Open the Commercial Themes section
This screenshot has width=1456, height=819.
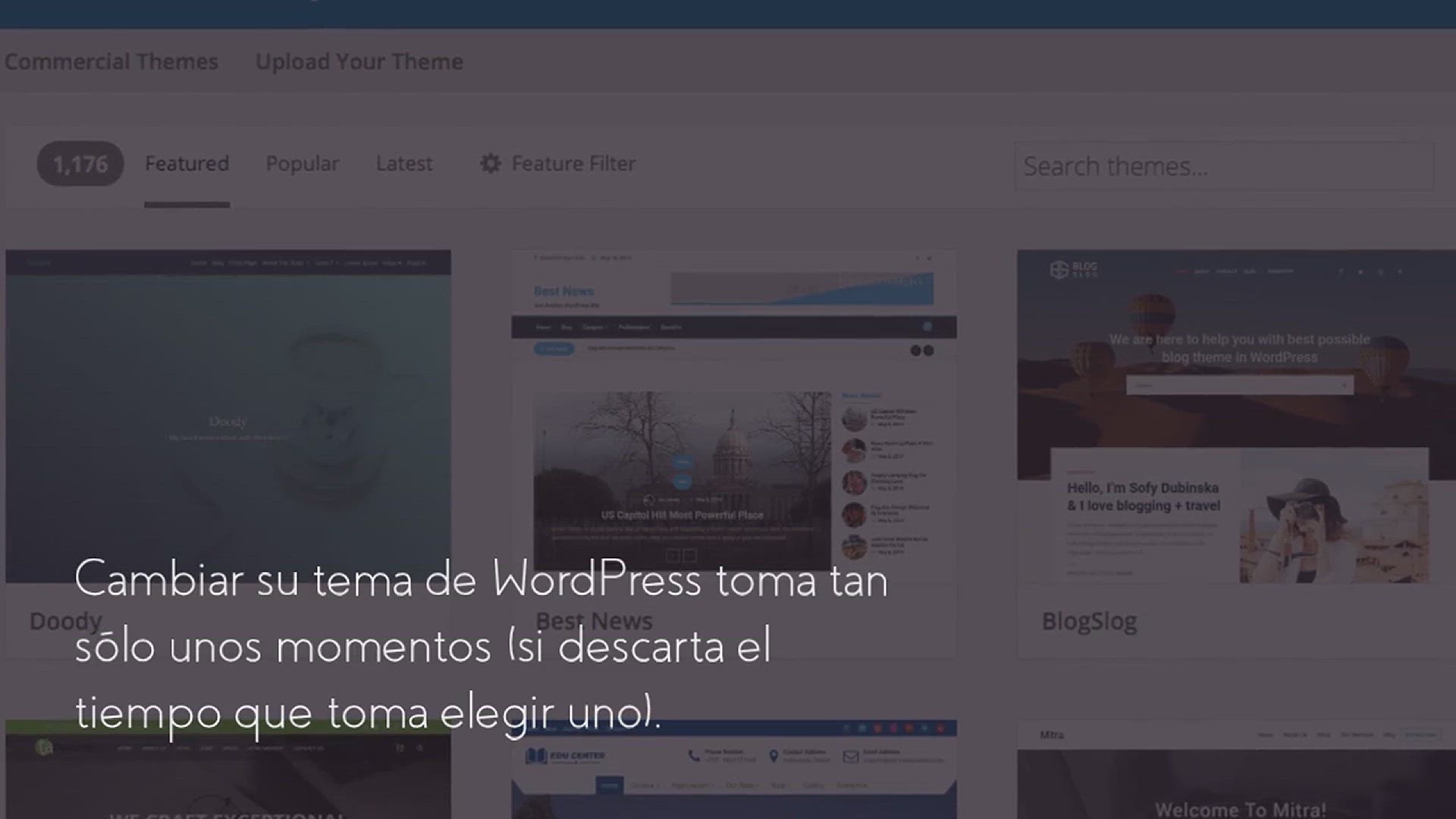[x=111, y=61]
